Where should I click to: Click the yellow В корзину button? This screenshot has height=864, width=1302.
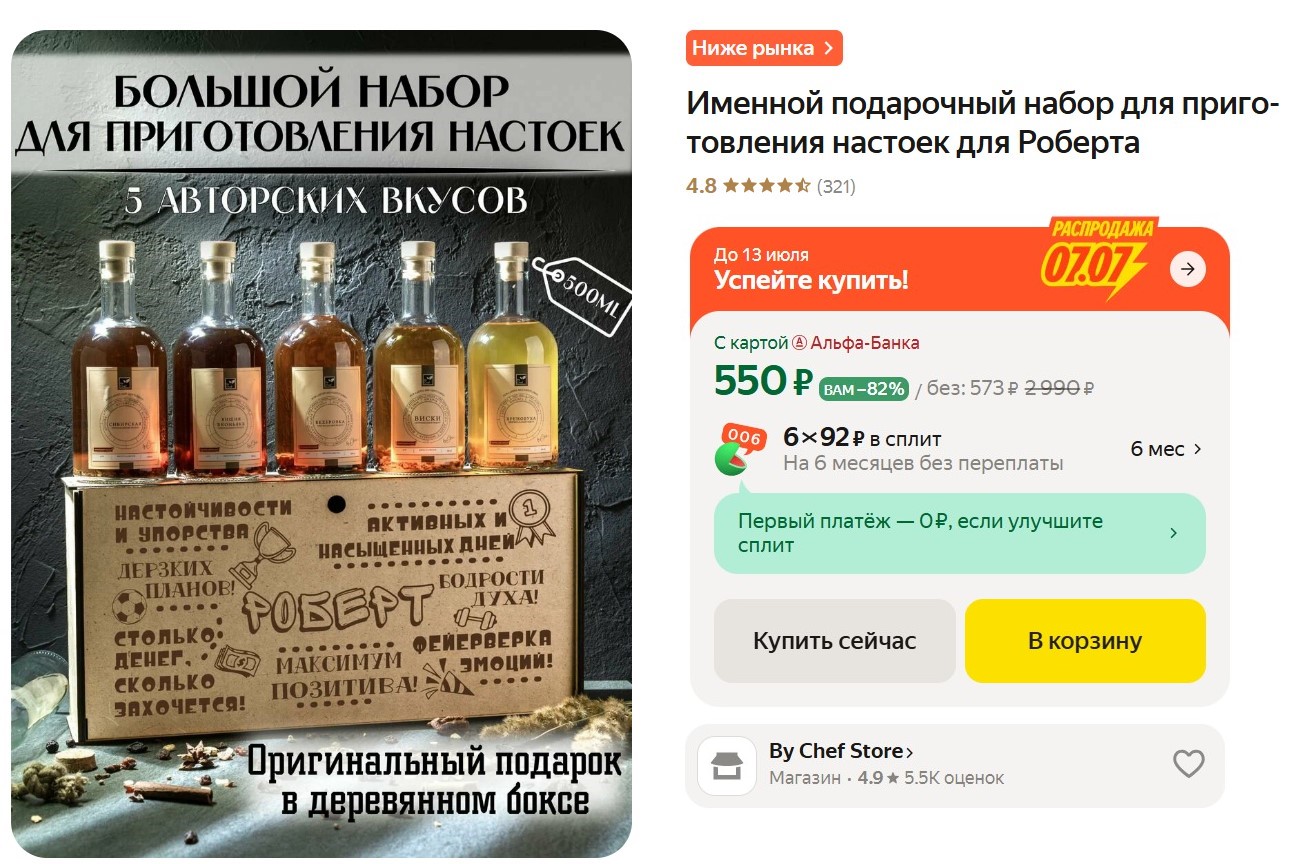click(1085, 641)
